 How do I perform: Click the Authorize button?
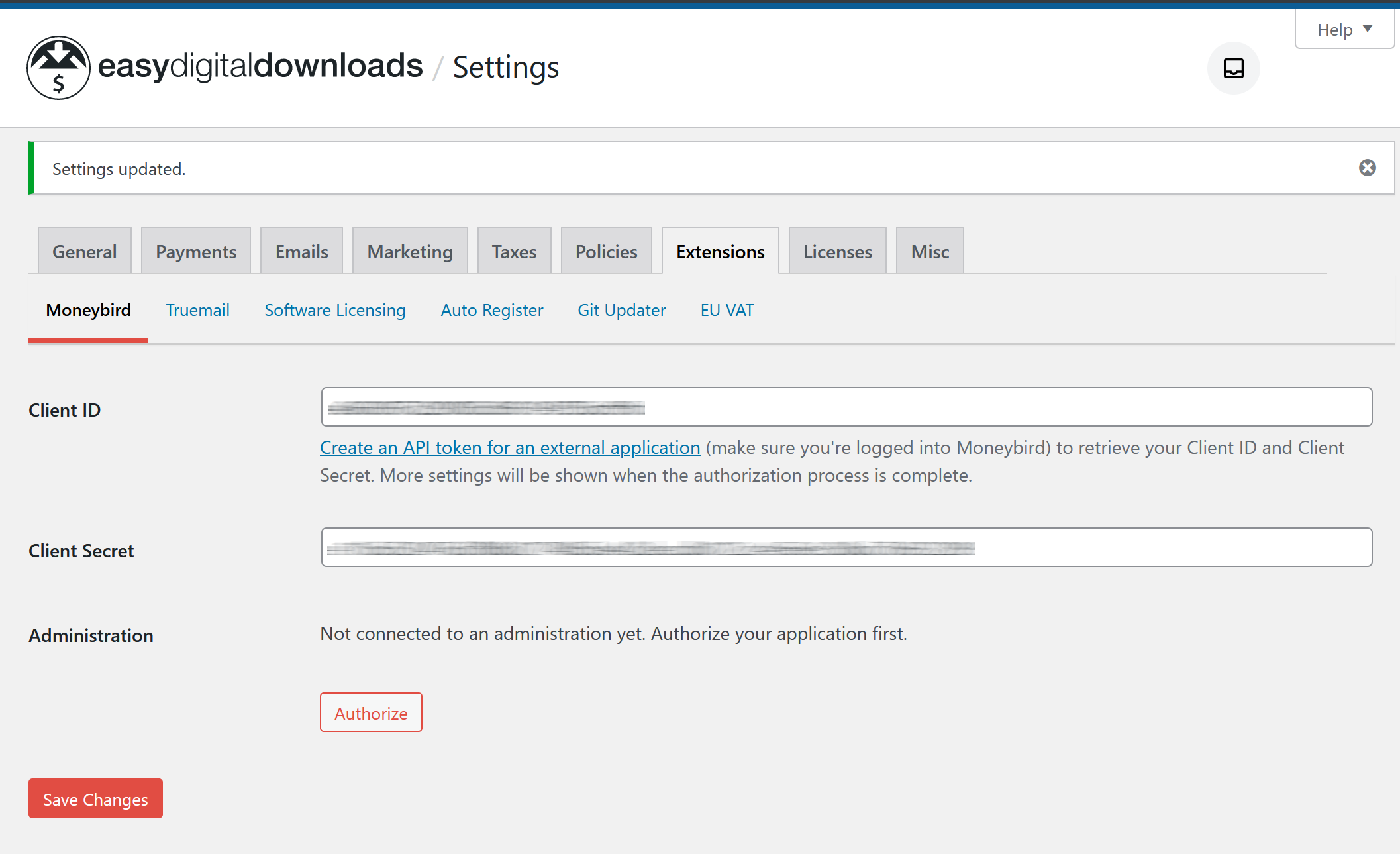[x=371, y=712]
